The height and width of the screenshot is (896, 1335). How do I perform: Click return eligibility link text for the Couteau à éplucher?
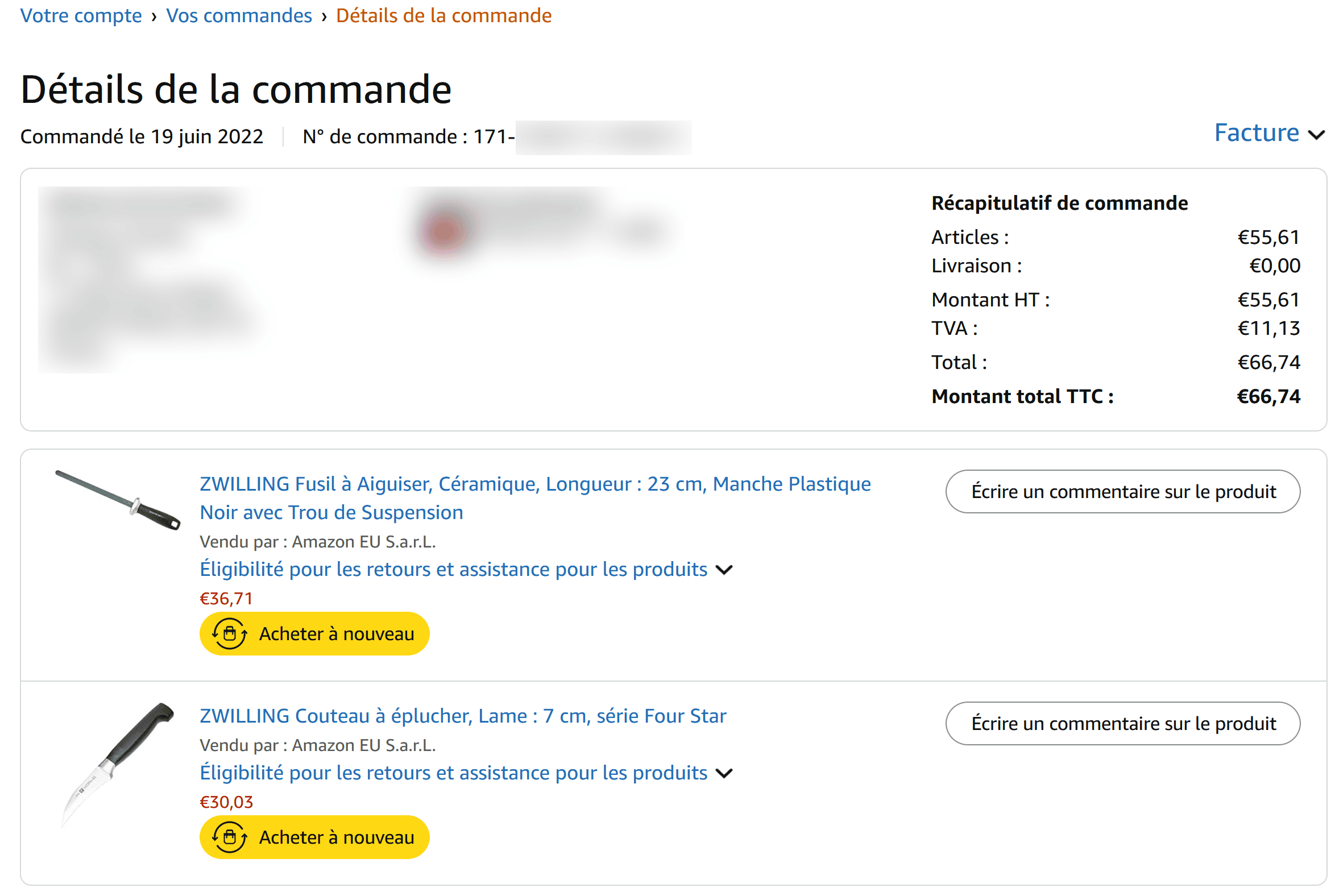click(453, 773)
